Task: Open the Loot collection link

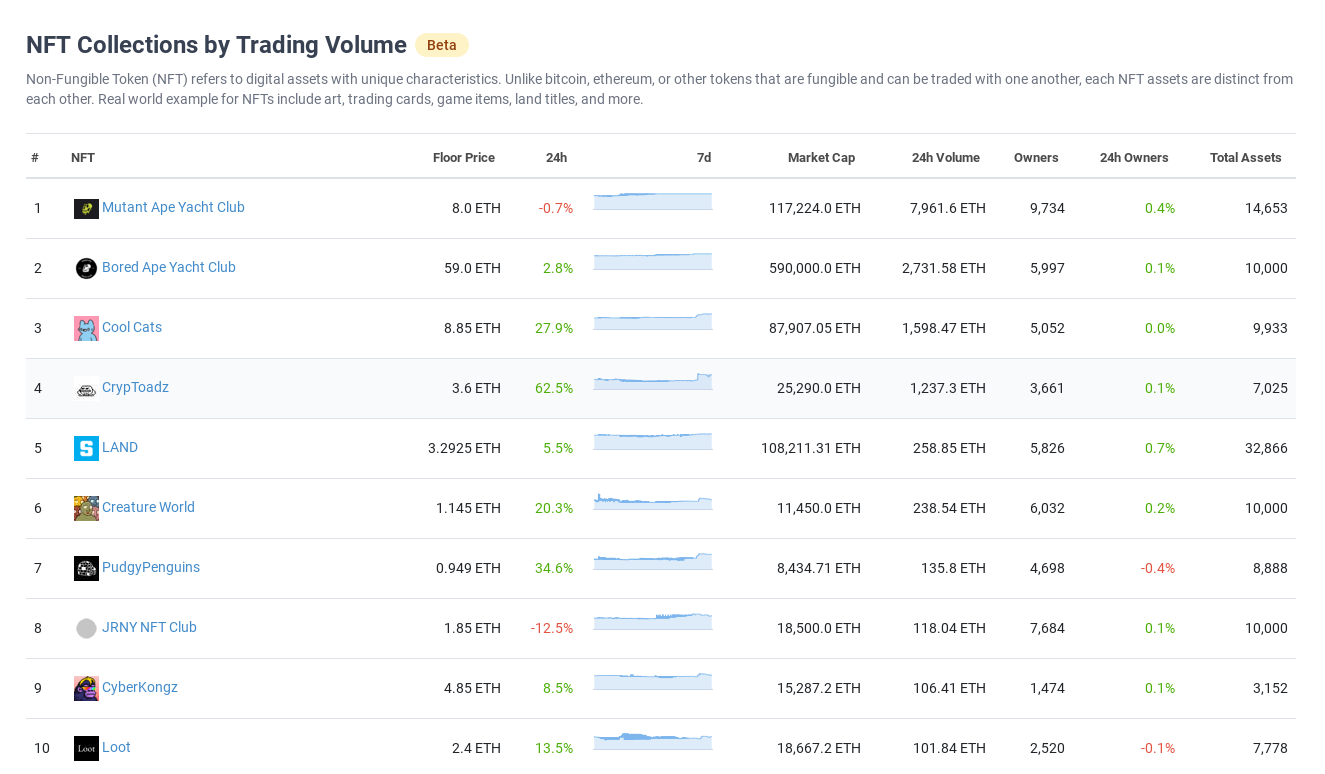Action: click(116, 747)
